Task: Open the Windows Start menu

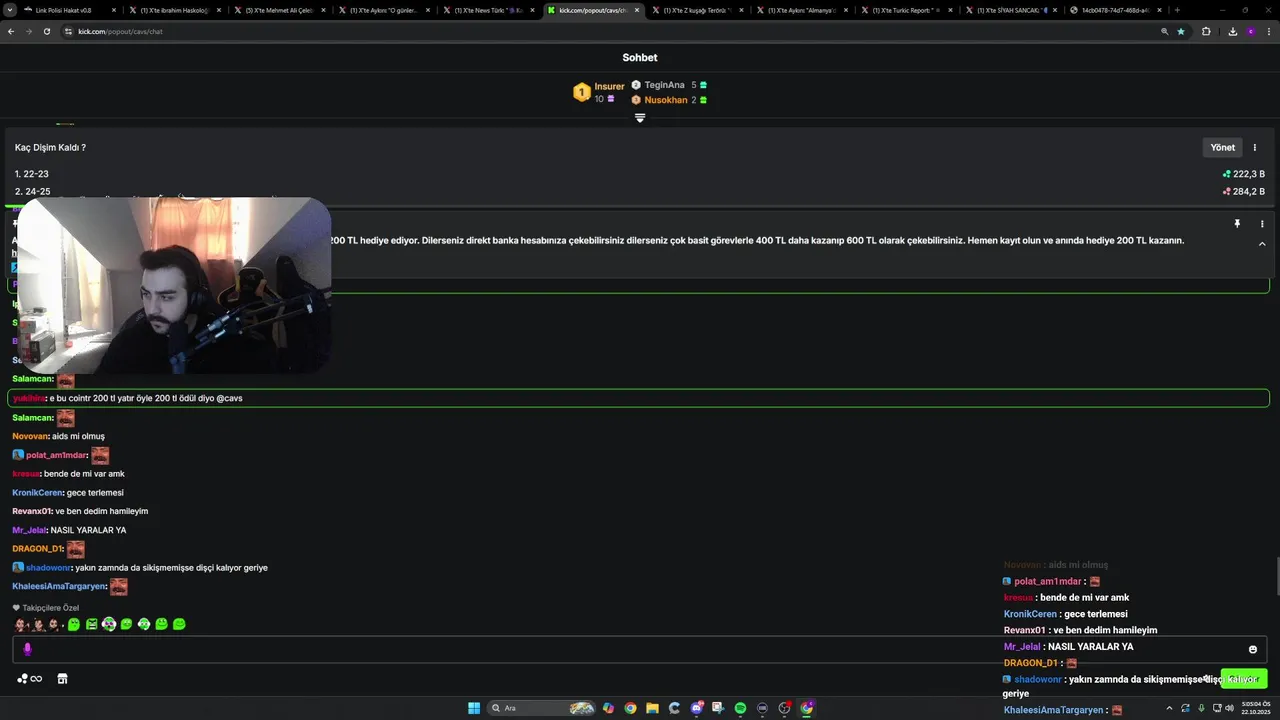Action: tap(474, 708)
